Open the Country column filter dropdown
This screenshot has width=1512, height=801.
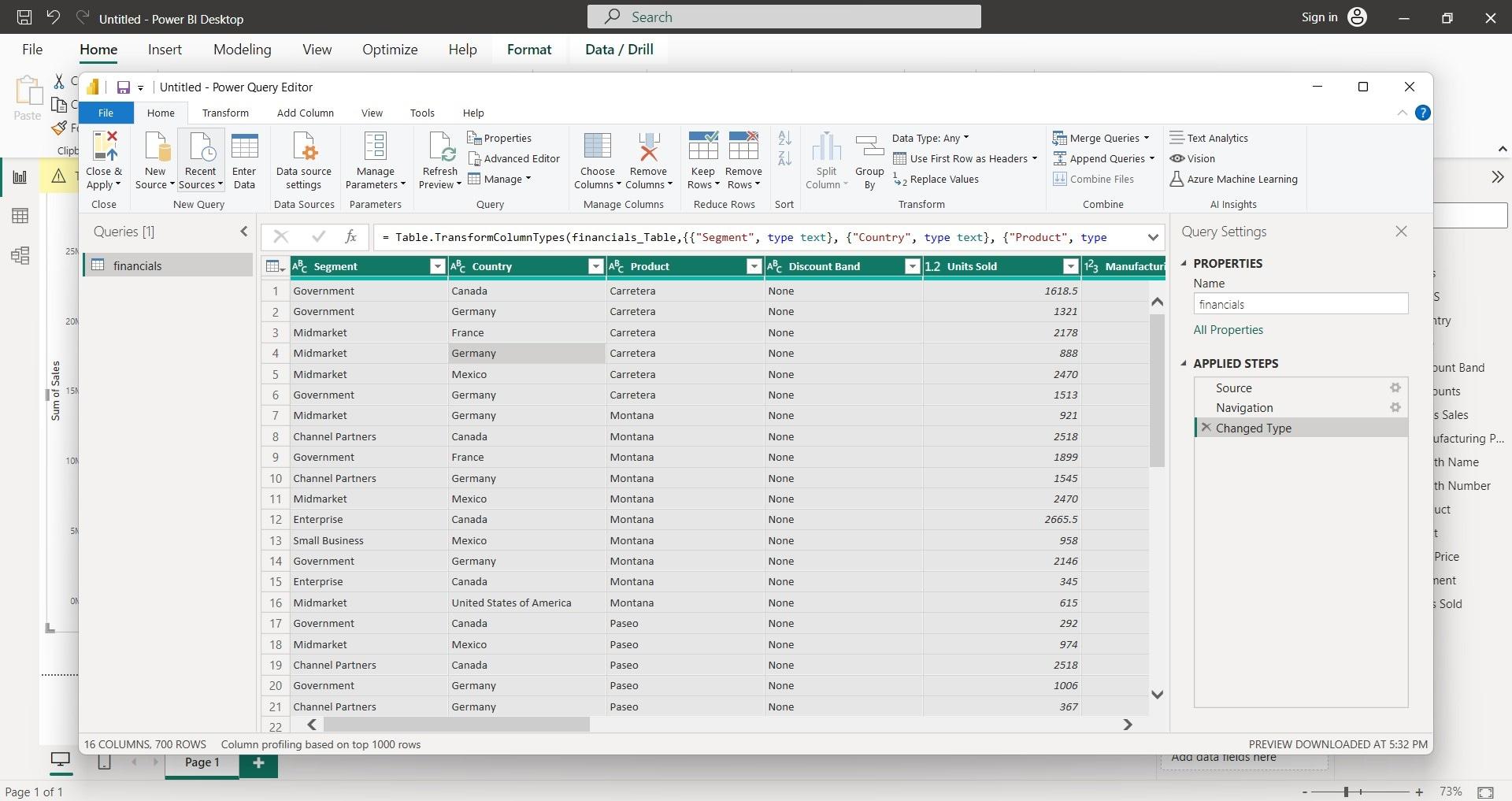[x=595, y=266]
